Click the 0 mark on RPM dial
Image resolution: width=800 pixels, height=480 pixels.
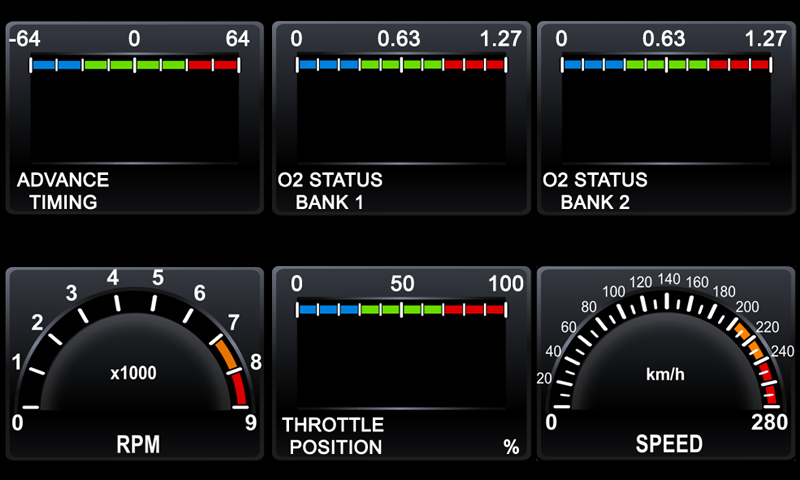17,423
